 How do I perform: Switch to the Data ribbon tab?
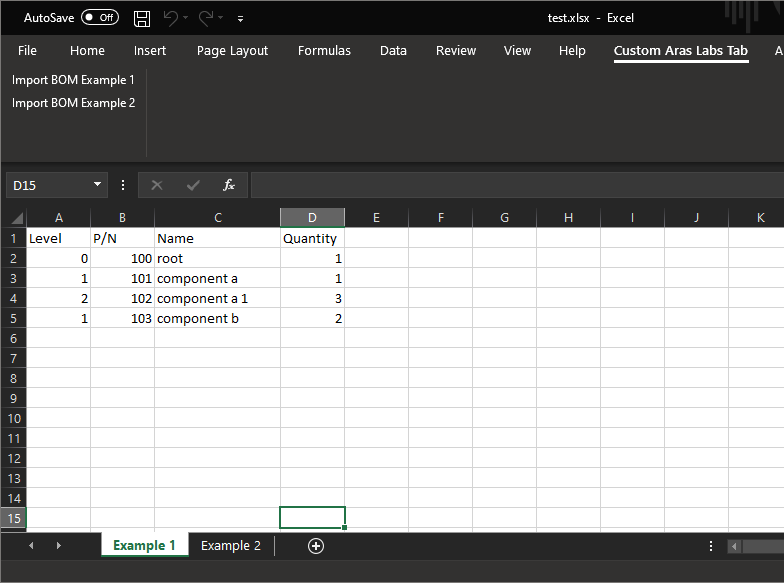coord(393,50)
